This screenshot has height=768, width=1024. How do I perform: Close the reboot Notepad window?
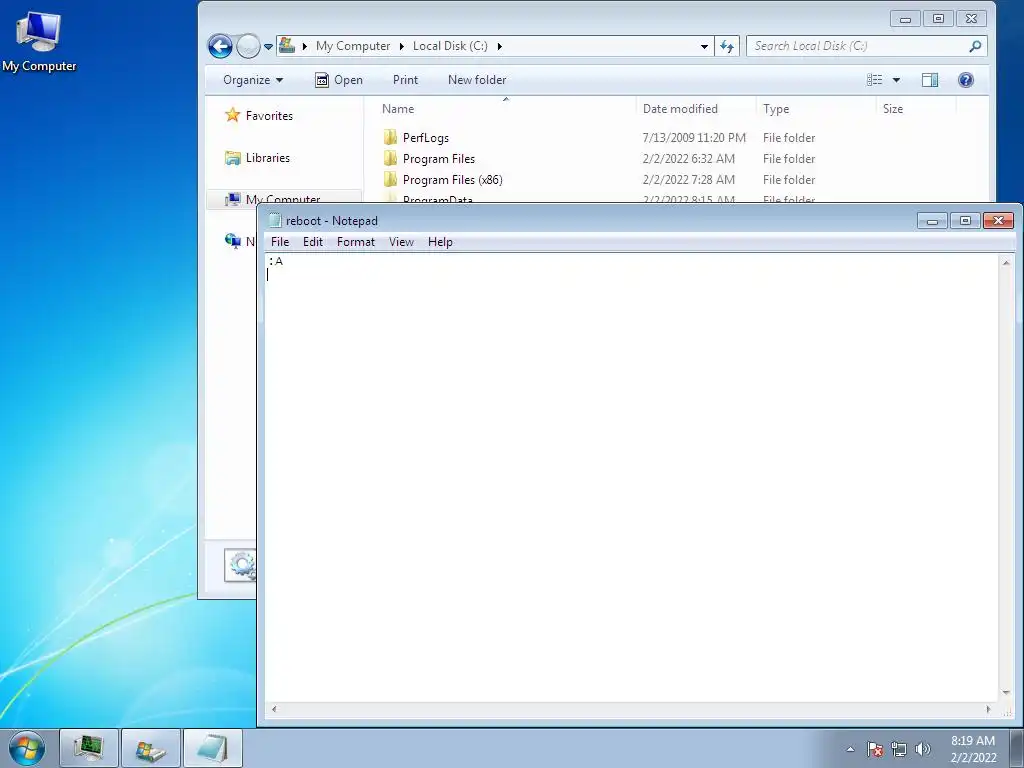pyautogui.click(x=999, y=221)
